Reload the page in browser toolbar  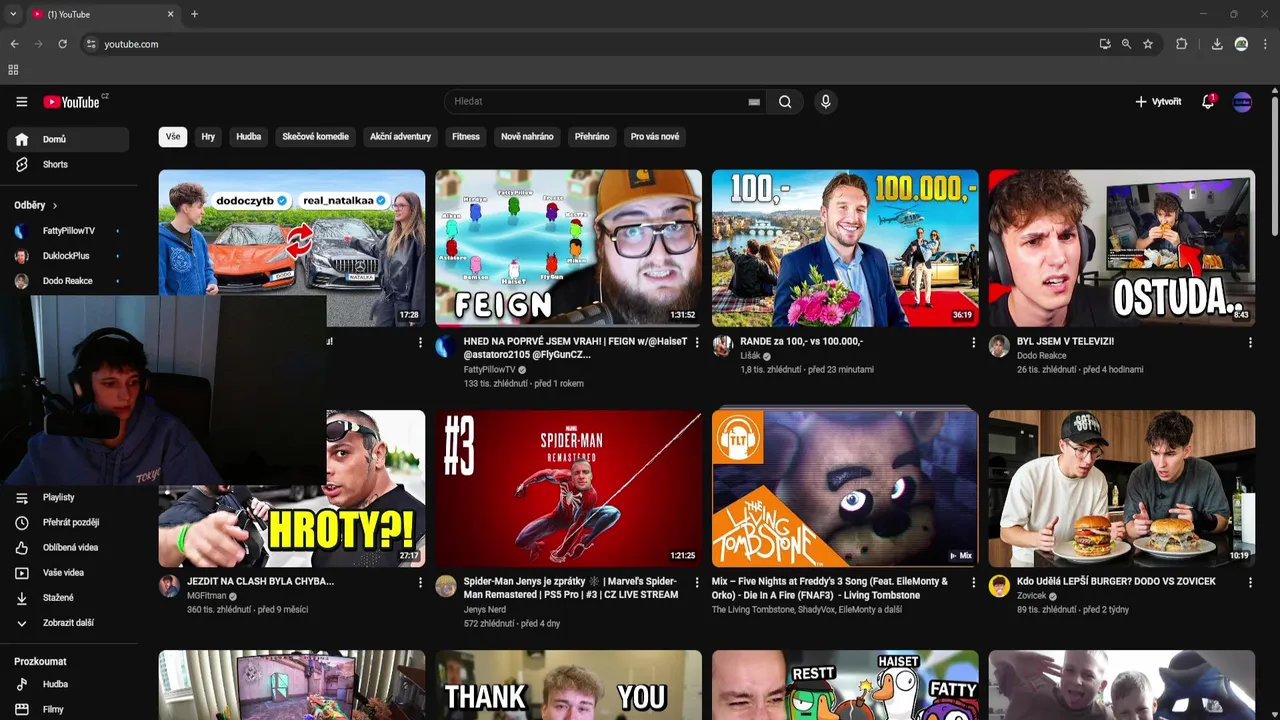62,44
